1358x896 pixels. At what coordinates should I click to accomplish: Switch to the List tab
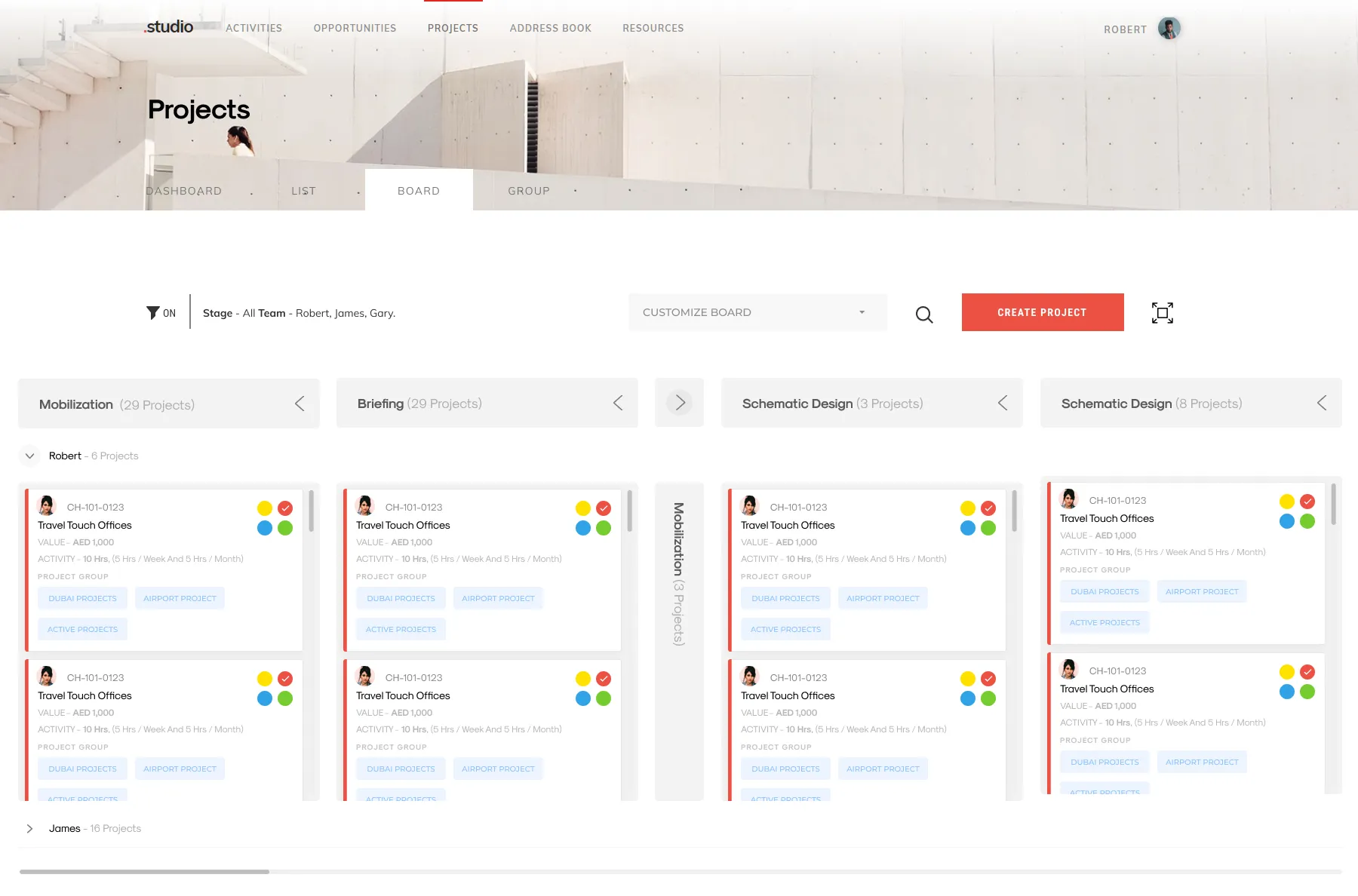tap(303, 190)
